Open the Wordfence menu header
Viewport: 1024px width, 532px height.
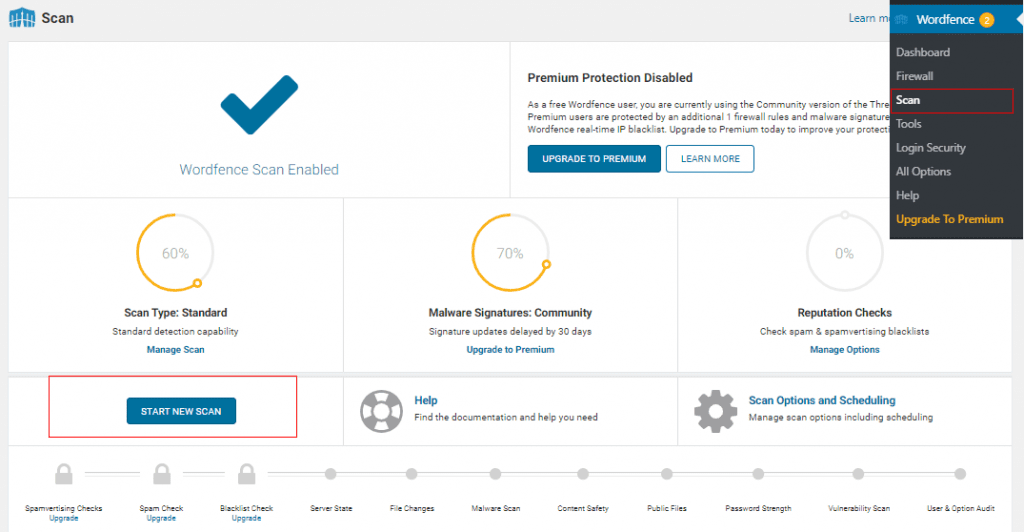tap(957, 20)
